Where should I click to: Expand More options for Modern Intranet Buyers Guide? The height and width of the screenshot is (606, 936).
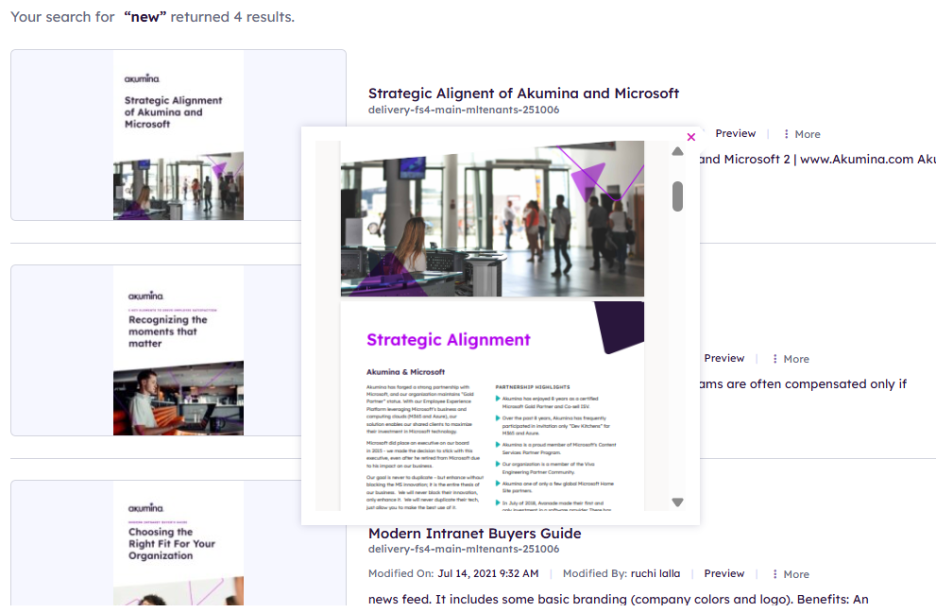(790, 574)
